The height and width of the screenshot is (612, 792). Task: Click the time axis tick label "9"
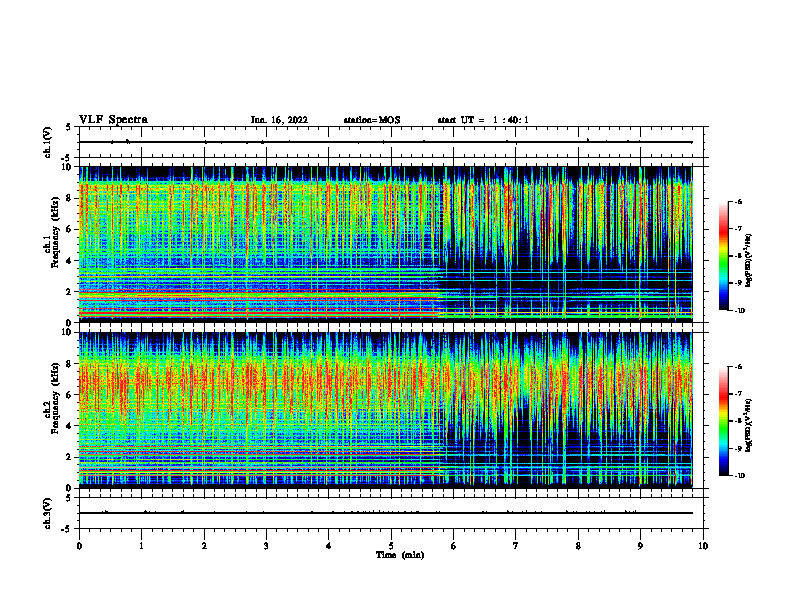(640, 546)
